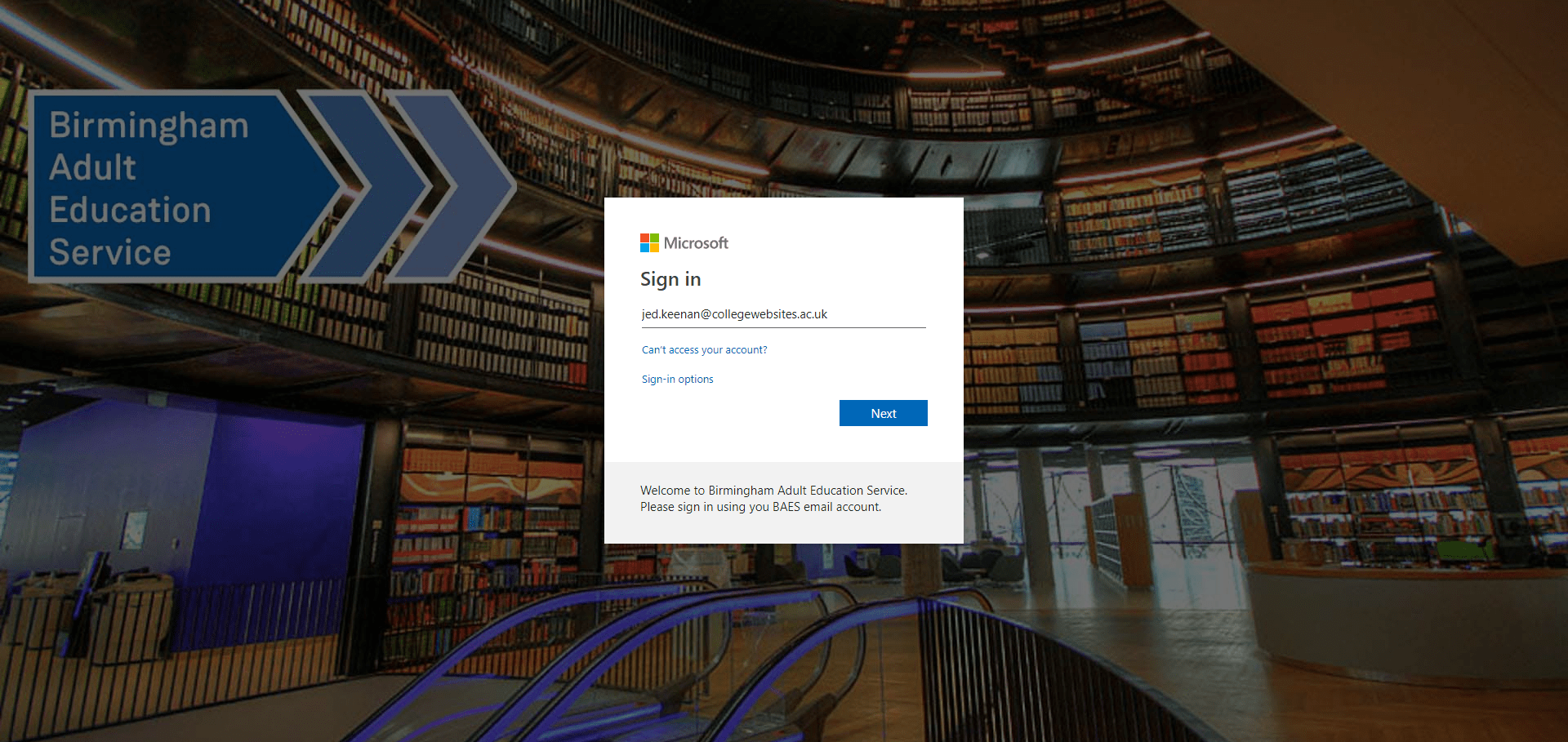Viewport: 1568px width, 742px height.
Task: Click the "Sign in" heading text
Action: 670,279
